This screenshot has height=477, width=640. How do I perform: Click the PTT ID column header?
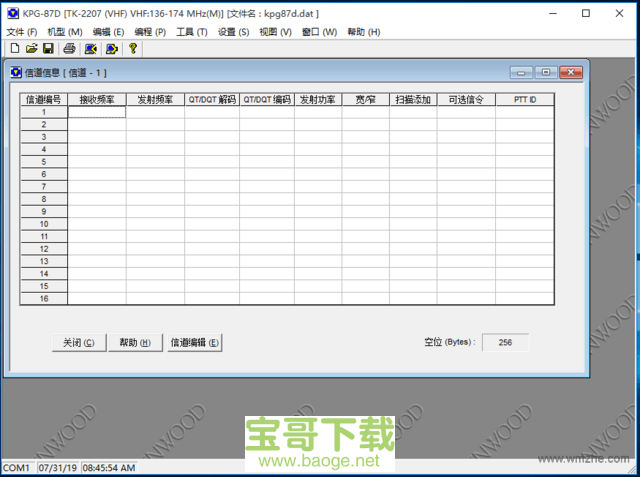[525, 100]
